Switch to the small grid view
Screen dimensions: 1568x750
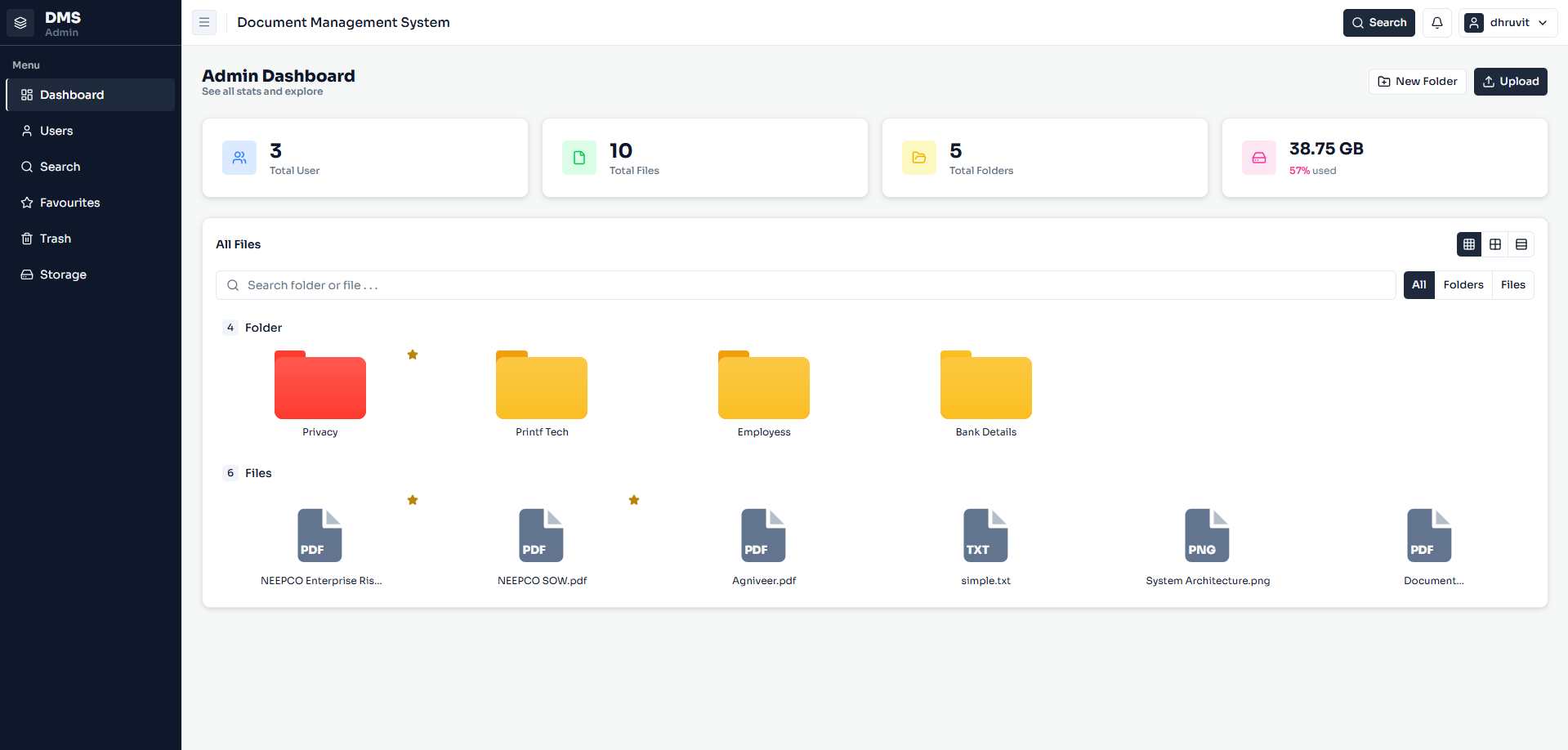tap(1469, 244)
